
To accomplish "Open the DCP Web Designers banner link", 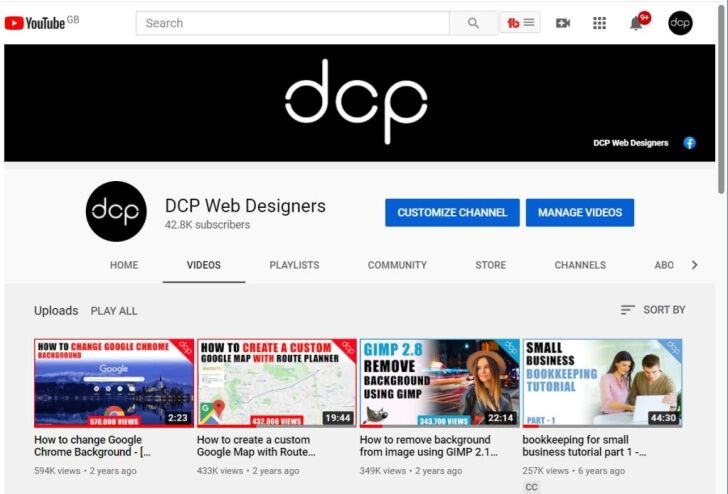I will click(x=630, y=143).
